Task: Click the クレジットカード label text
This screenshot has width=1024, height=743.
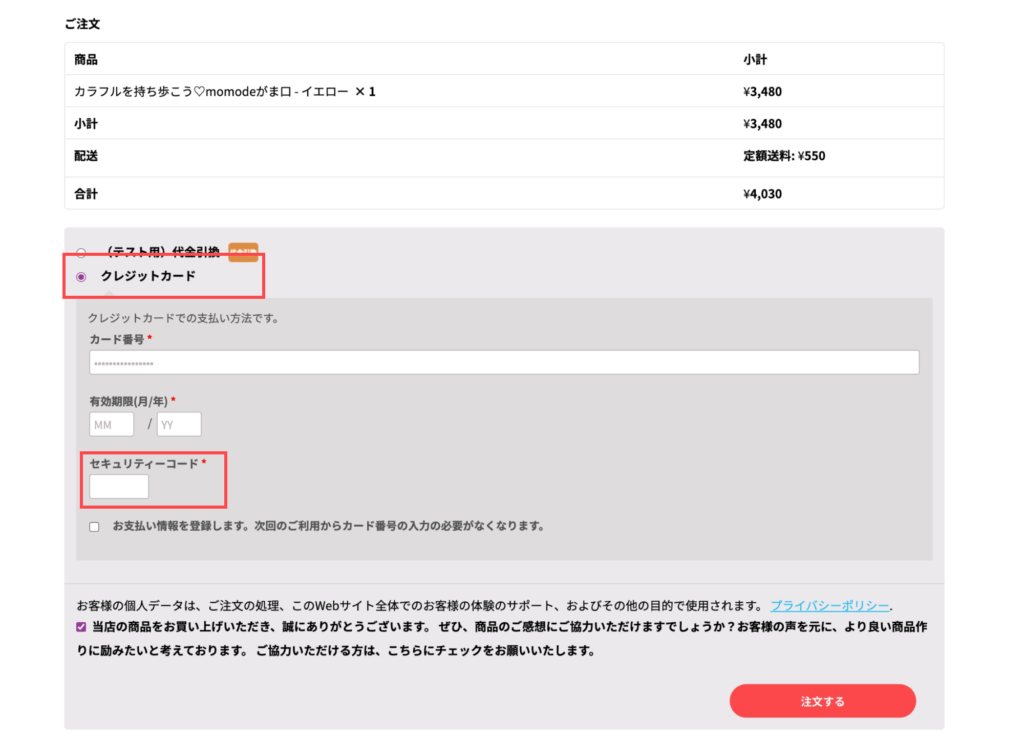Action: pos(148,276)
